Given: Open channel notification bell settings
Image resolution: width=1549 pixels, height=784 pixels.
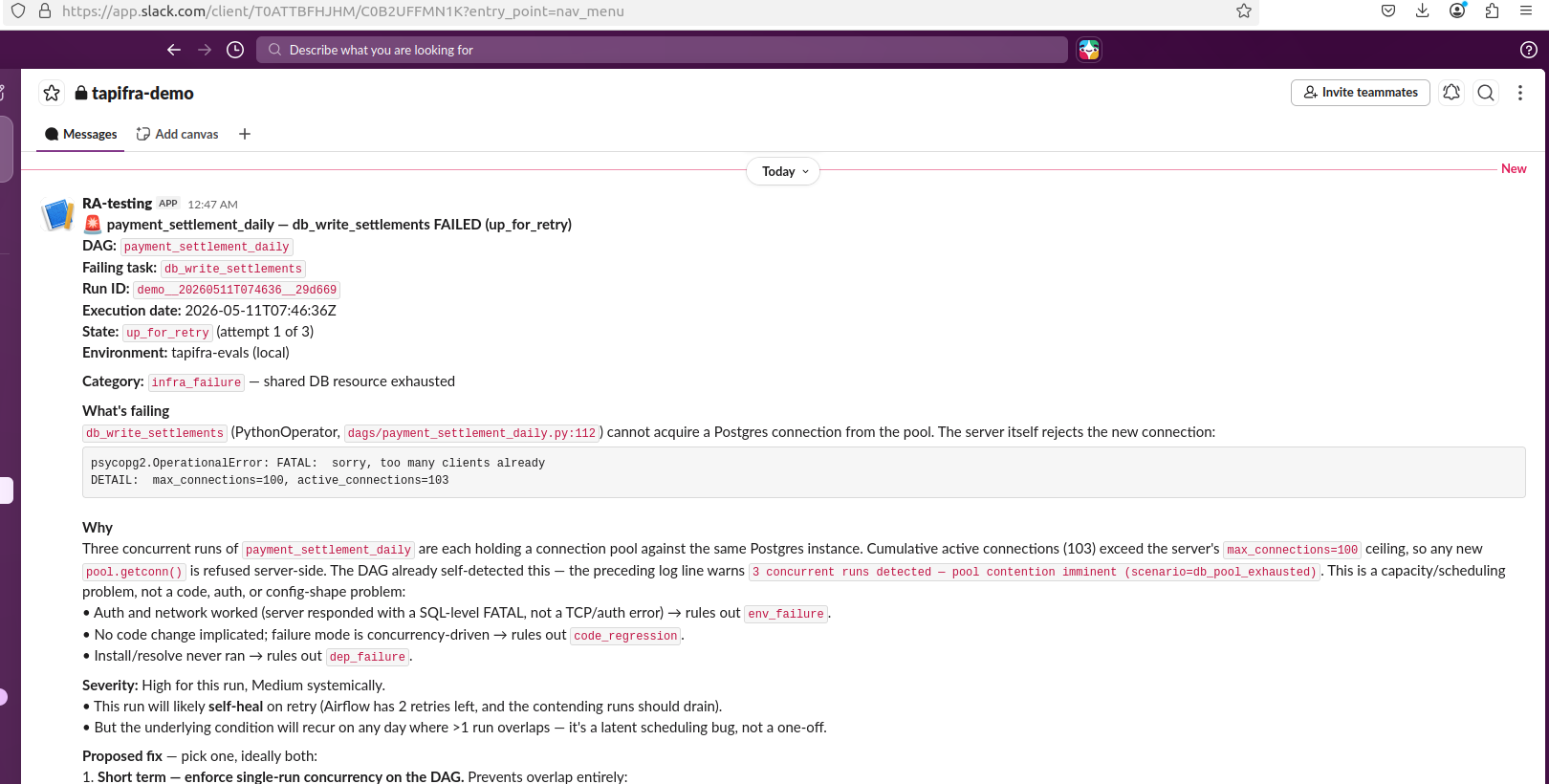Looking at the screenshot, I should [1451, 93].
